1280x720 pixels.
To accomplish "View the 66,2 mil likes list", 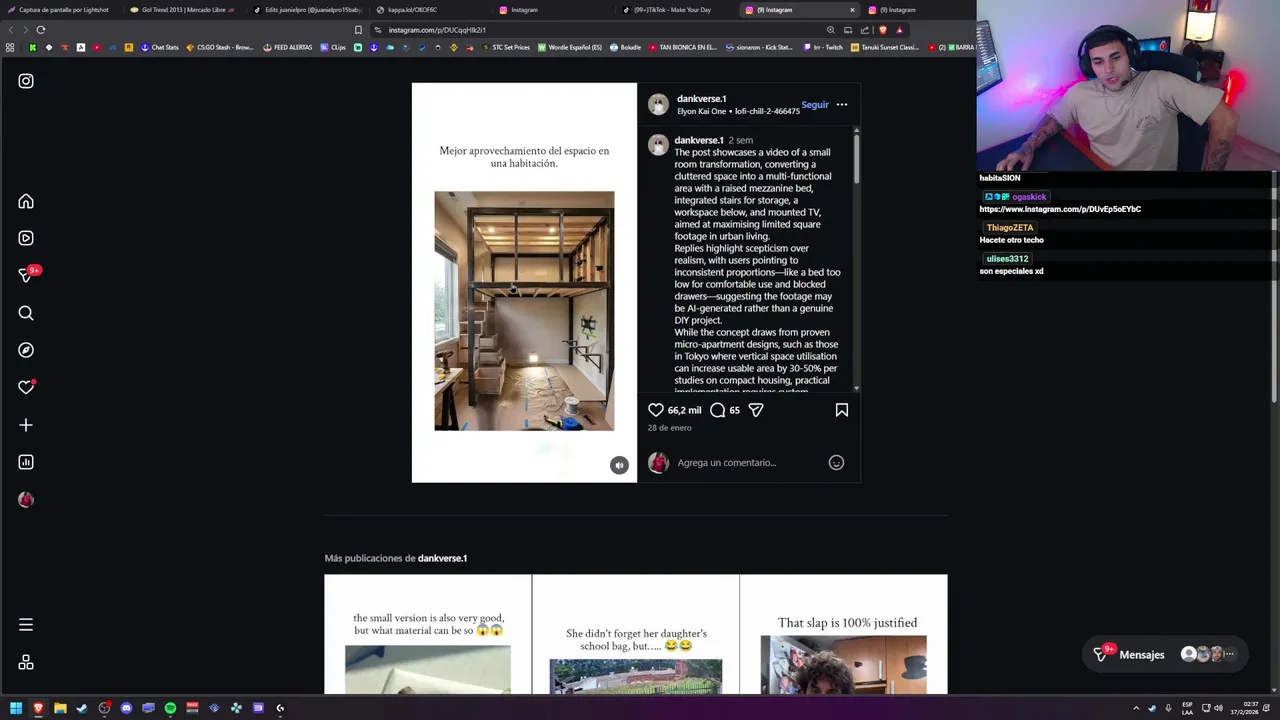I will click(x=685, y=410).
